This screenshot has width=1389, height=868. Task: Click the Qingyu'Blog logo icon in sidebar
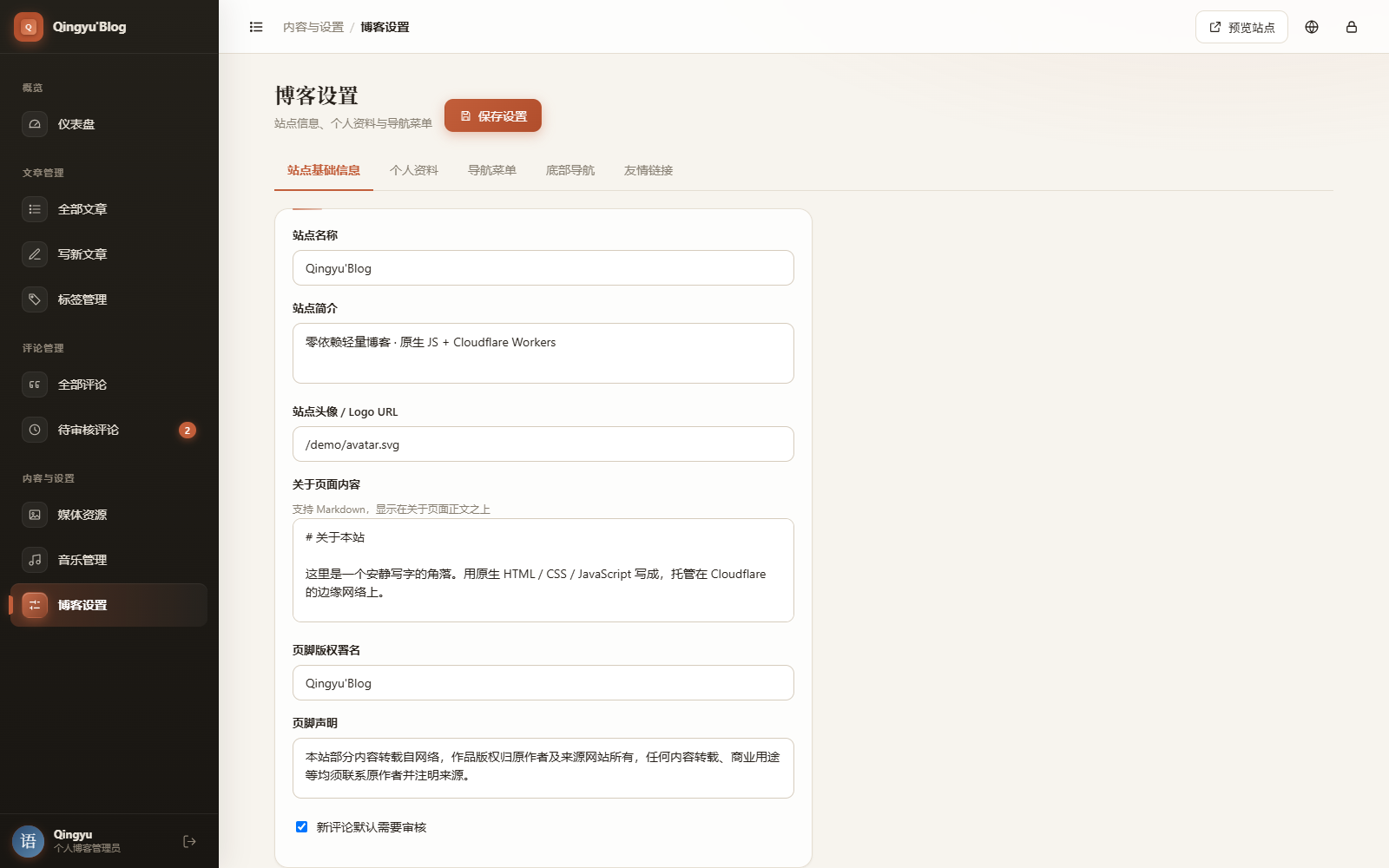click(x=29, y=27)
